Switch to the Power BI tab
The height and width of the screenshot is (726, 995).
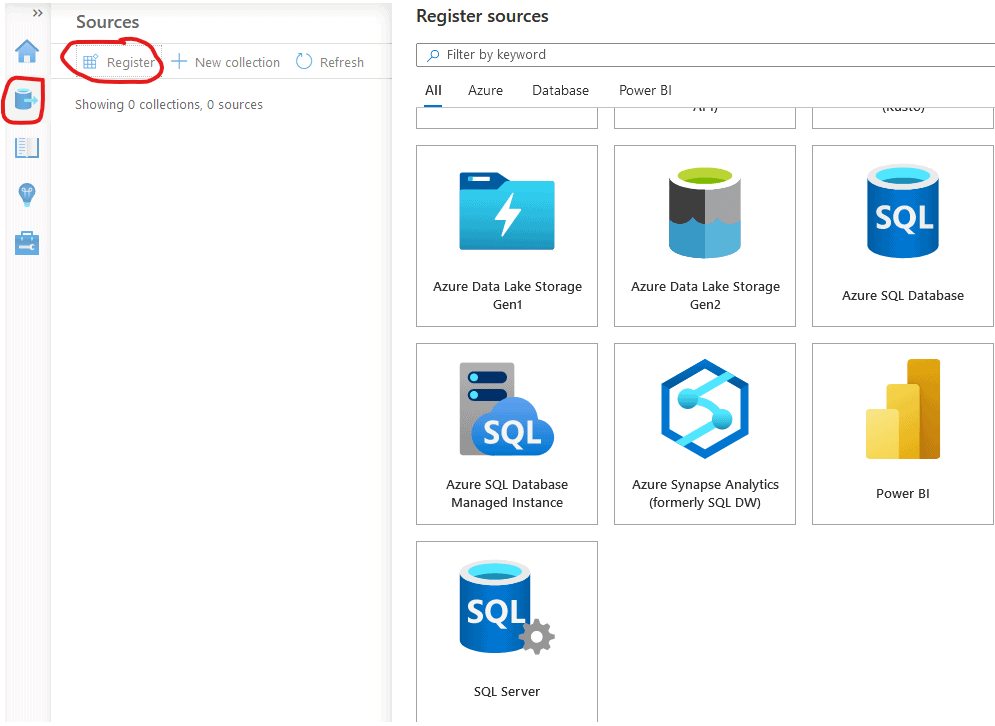coord(645,90)
